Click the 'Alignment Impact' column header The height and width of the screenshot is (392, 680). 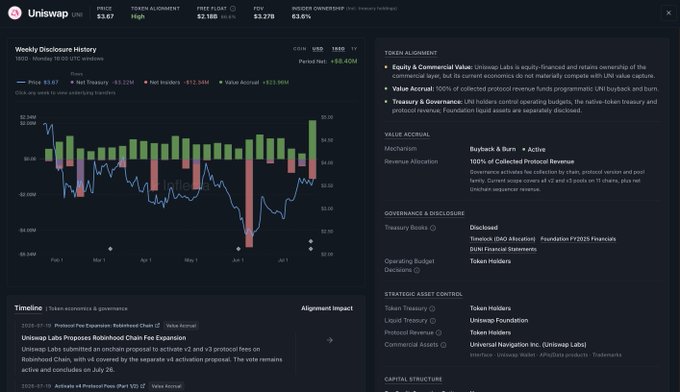click(327, 308)
